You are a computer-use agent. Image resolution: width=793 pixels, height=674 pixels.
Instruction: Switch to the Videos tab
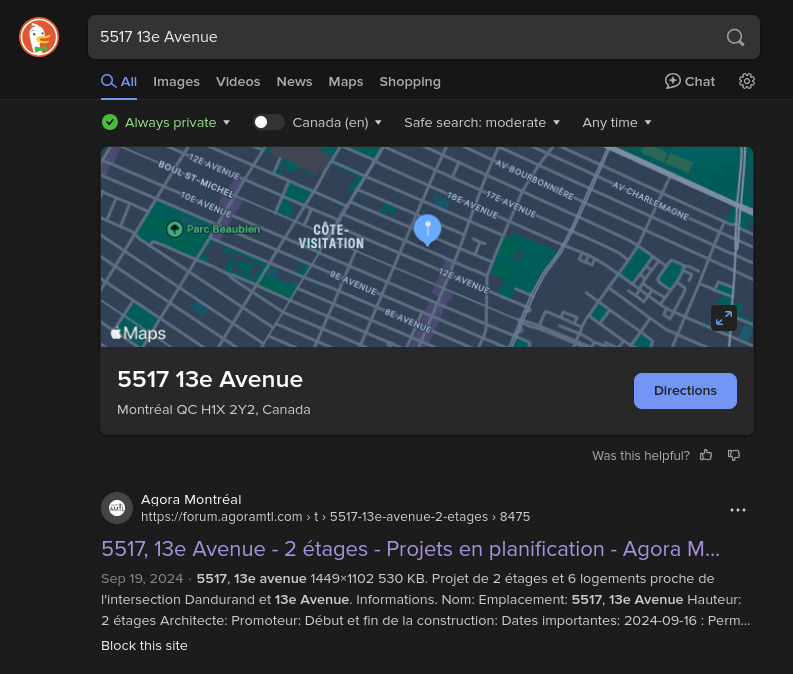(238, 81)
